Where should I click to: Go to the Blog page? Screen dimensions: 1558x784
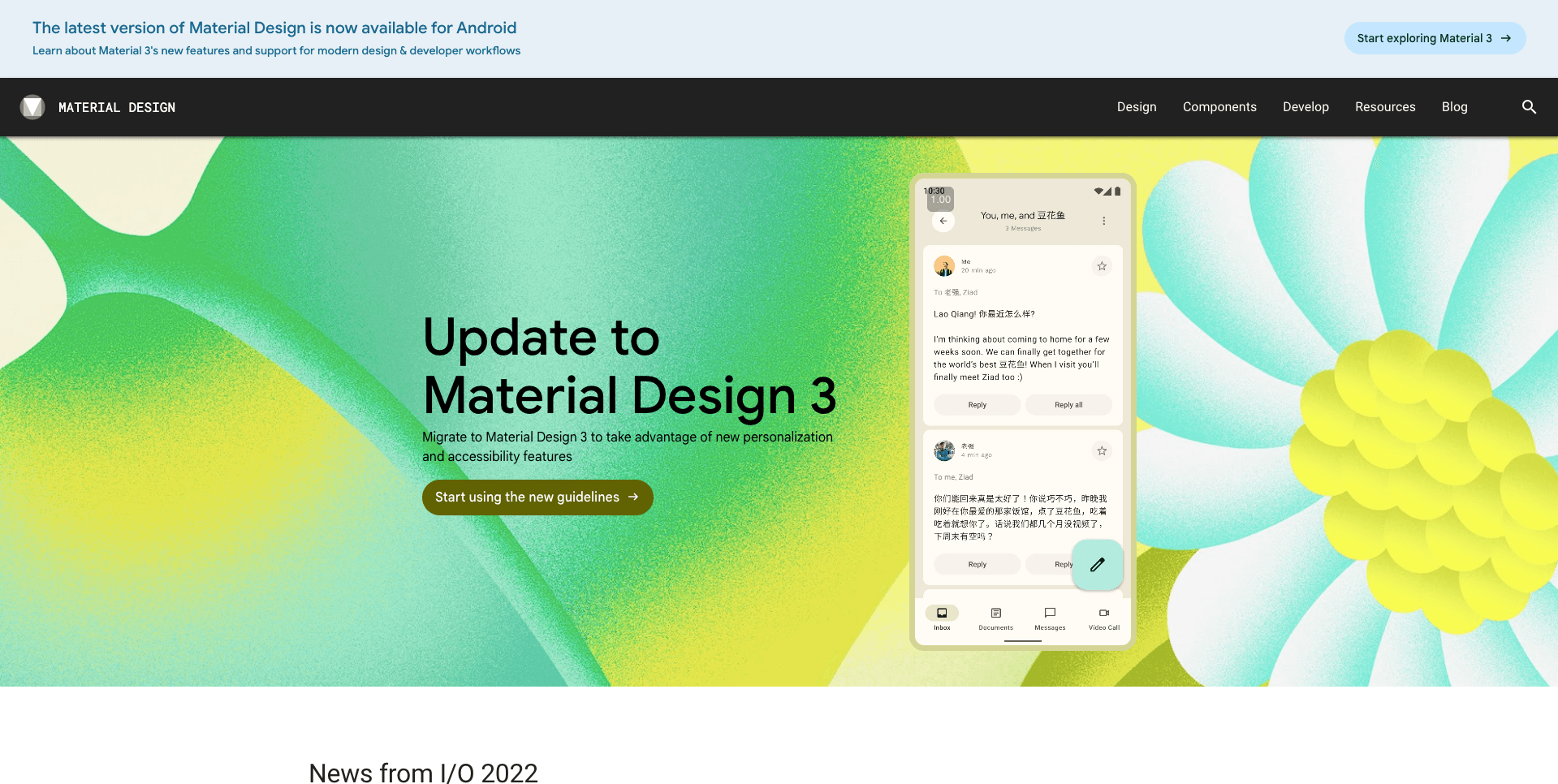point(1454,107)
